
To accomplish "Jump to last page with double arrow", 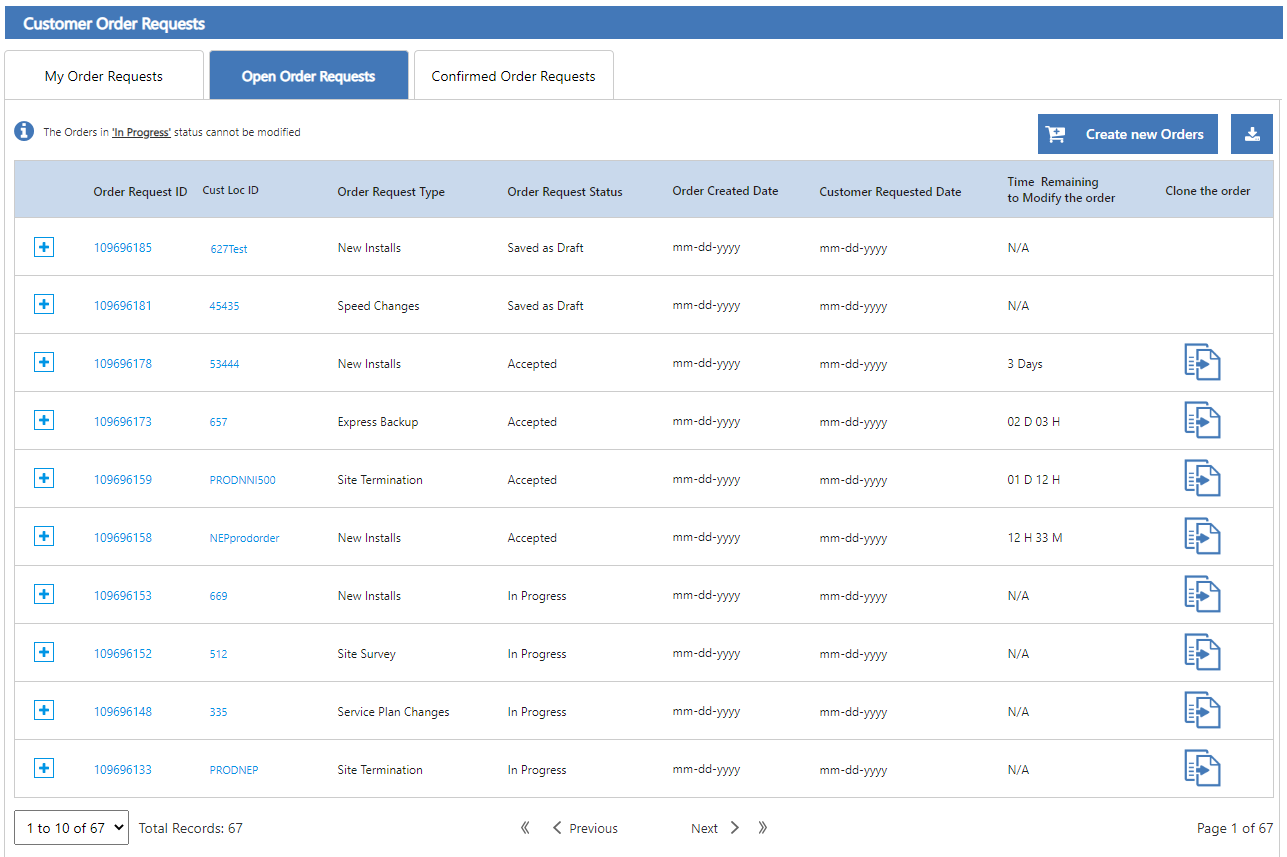I will (x=763, y=828).
